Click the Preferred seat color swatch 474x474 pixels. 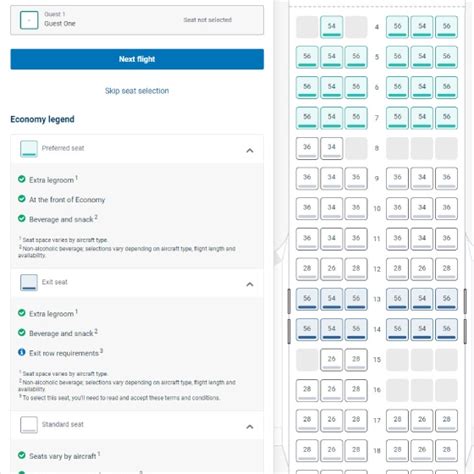click(x=29, y=149)
